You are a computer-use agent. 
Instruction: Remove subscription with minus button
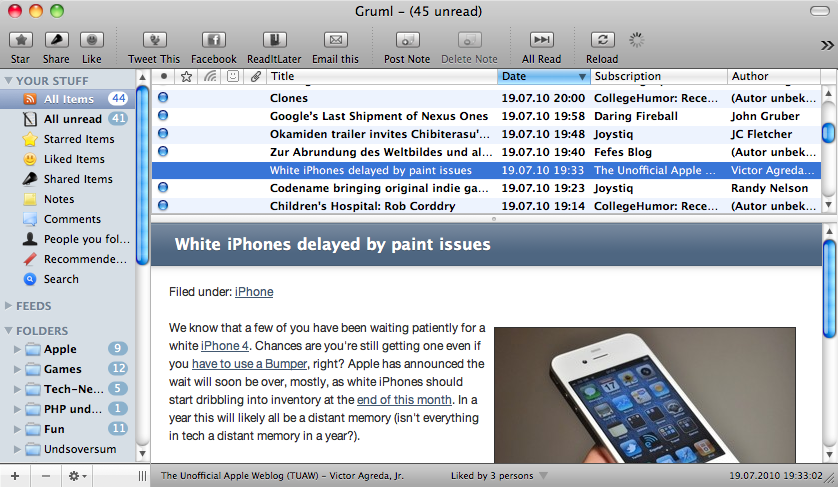[x=45, y=476]
